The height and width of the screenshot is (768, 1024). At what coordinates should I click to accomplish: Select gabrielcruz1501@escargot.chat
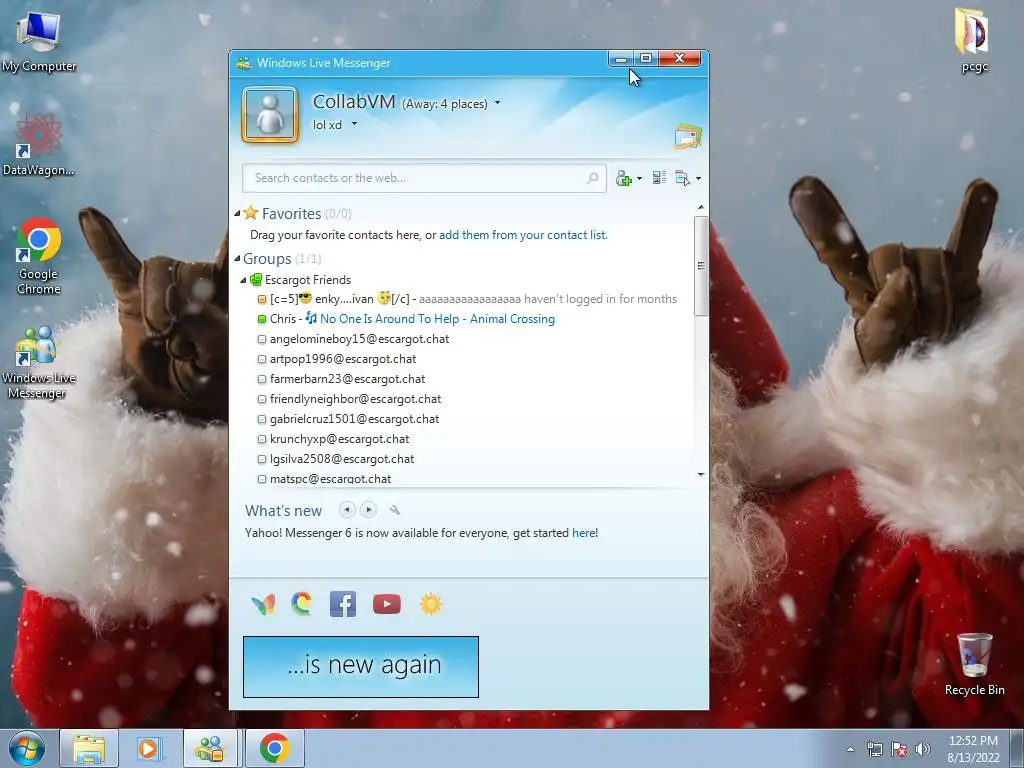[x=355, y=419]
